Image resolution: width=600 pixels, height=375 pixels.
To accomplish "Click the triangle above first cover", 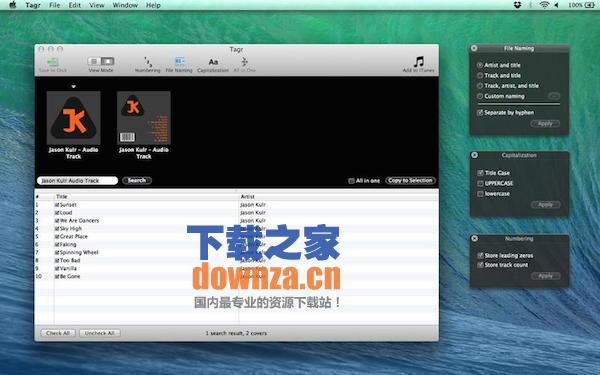I will tap(73, 86).
